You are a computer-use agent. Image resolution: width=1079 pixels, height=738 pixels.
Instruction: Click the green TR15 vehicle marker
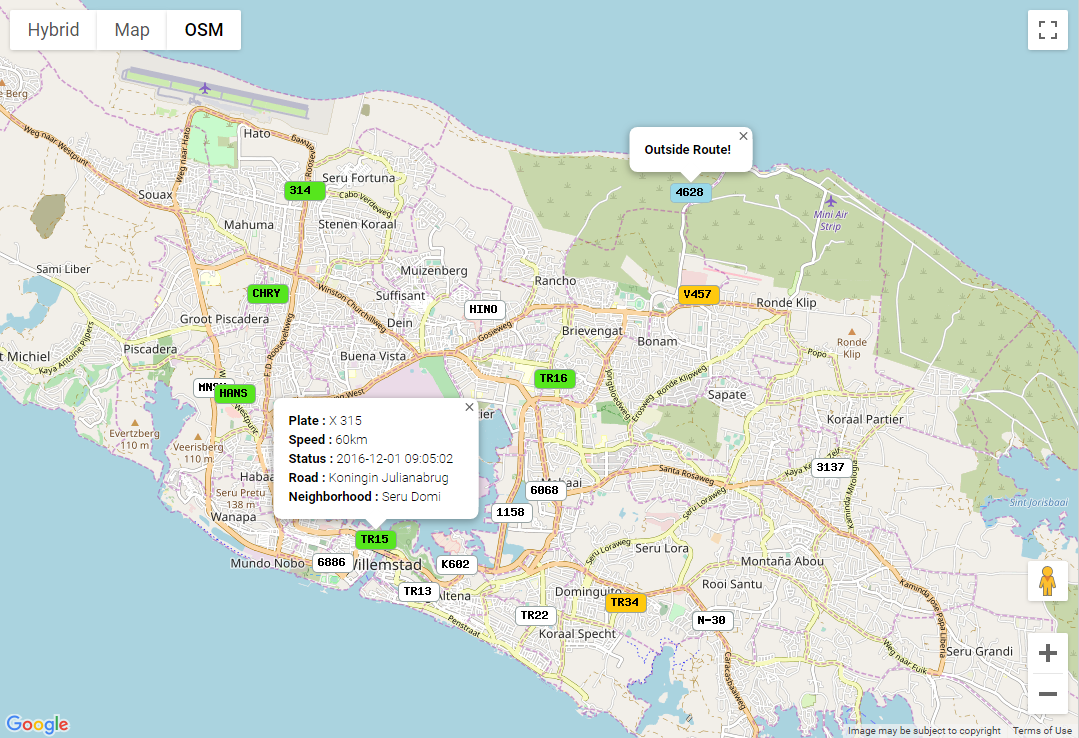click(x=375, y=540)
